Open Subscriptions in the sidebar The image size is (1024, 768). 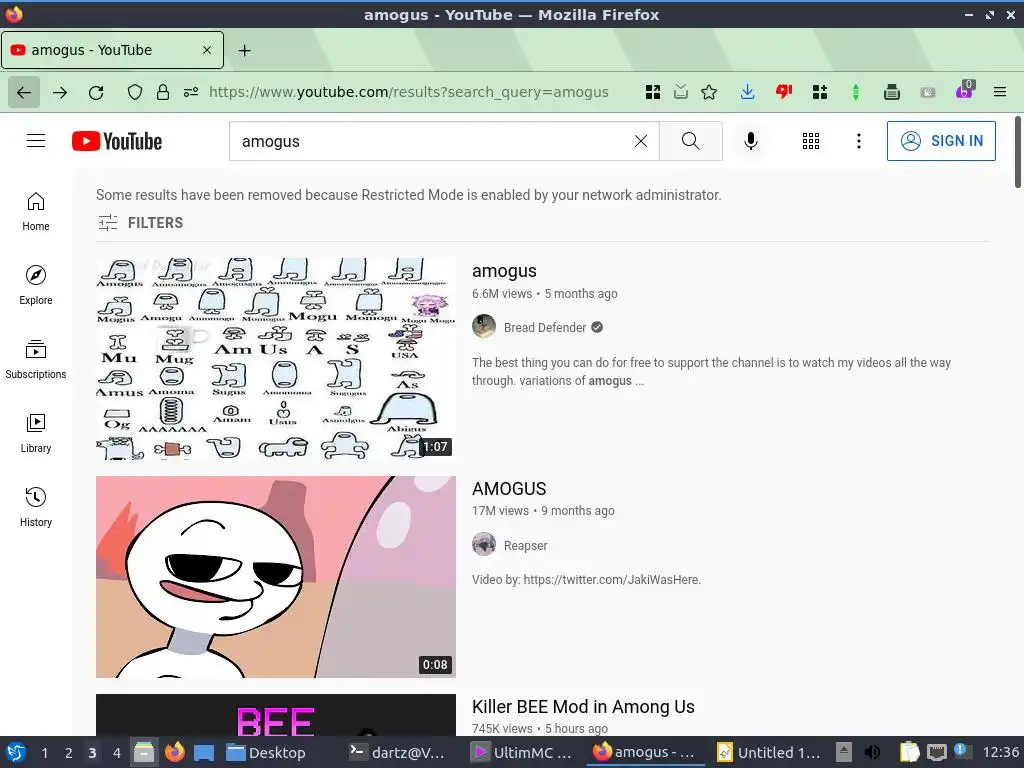tap(36, 359)
